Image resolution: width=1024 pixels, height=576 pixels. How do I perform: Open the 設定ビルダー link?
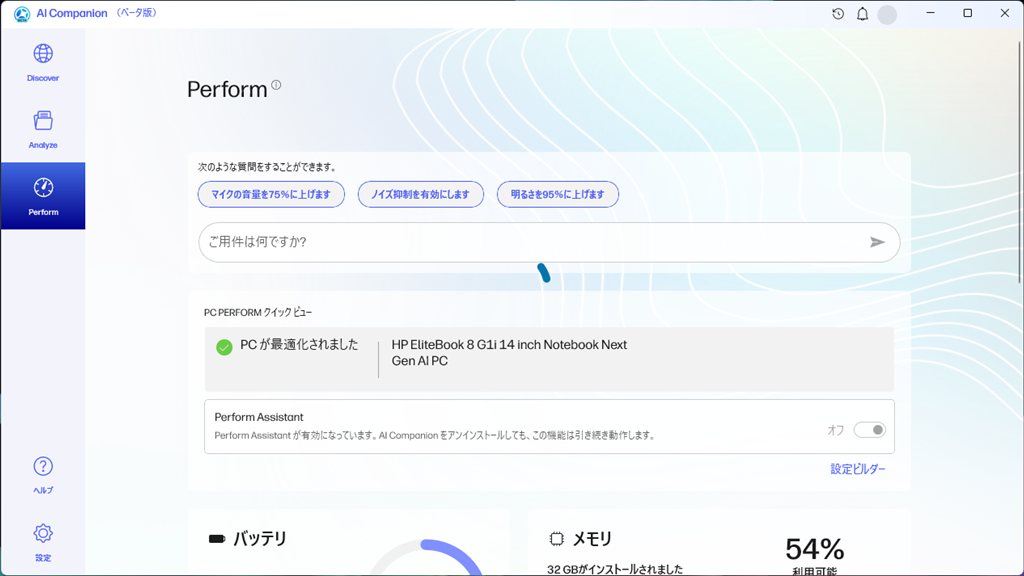pyautogui.click(x=858, y=469)
